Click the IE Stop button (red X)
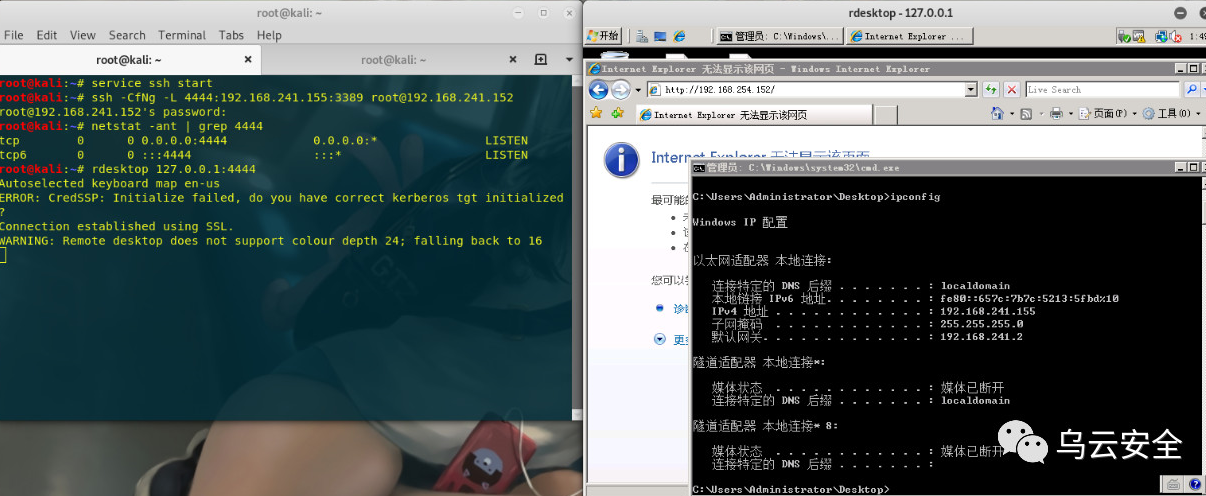The height and width of the screenshot is (496, 1206). (x=1011, y=89)
